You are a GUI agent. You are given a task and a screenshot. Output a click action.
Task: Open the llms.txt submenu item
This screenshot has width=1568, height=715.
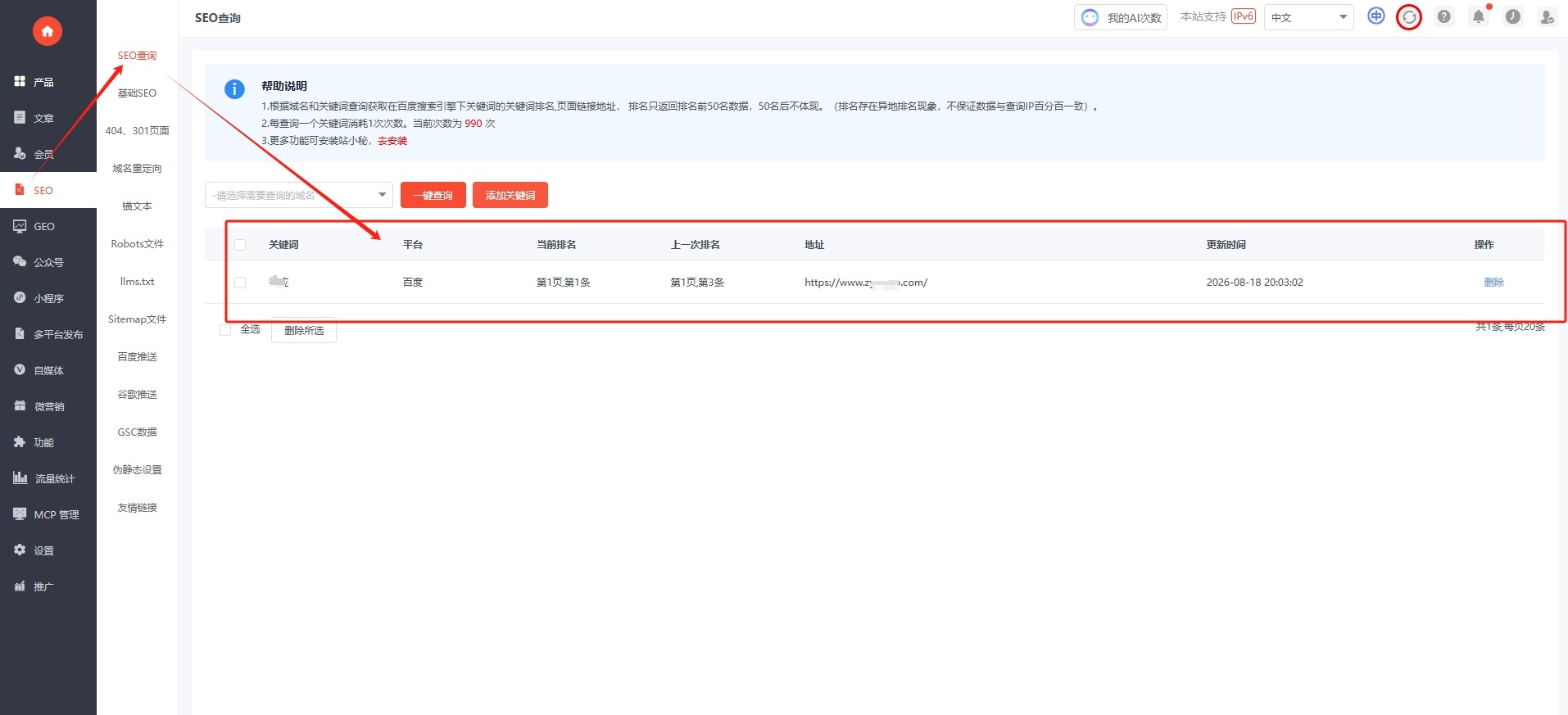coord(137,282)
